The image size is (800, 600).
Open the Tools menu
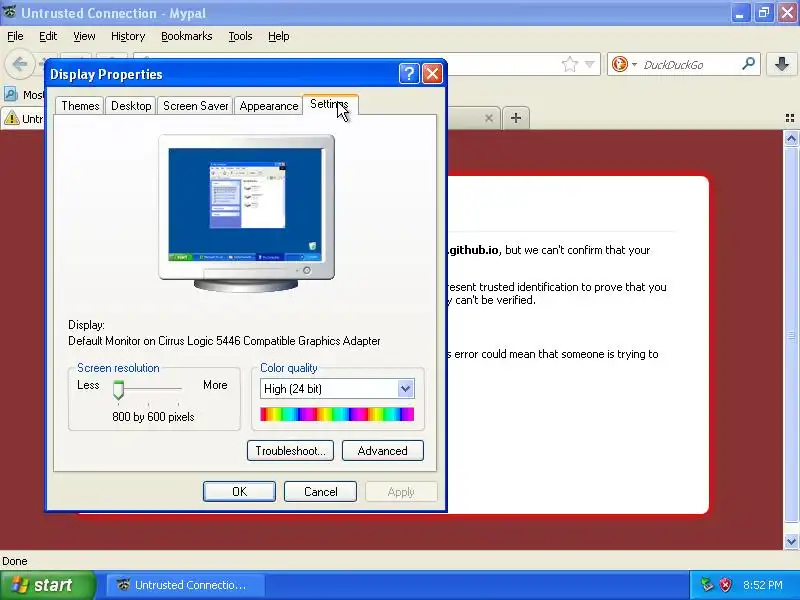coord(240,36)
